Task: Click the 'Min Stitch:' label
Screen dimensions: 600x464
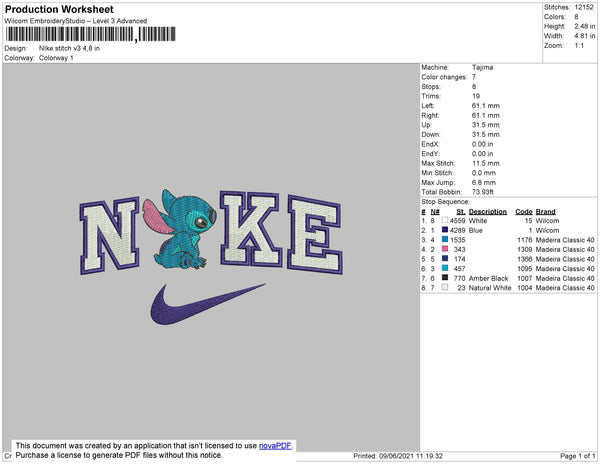Action: (x=437, y=173)
